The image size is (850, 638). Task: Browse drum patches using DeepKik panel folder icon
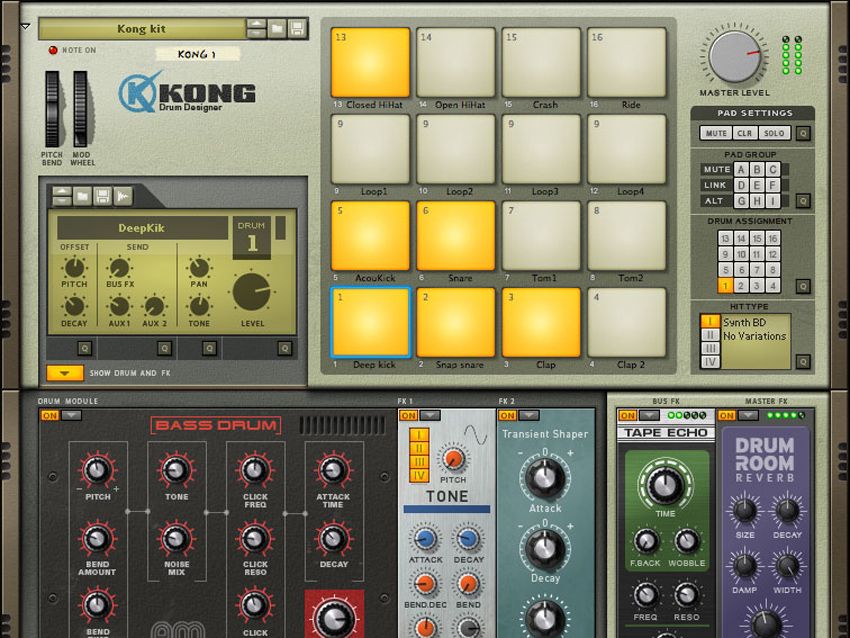pyautogui.click(x=82, y=196)
